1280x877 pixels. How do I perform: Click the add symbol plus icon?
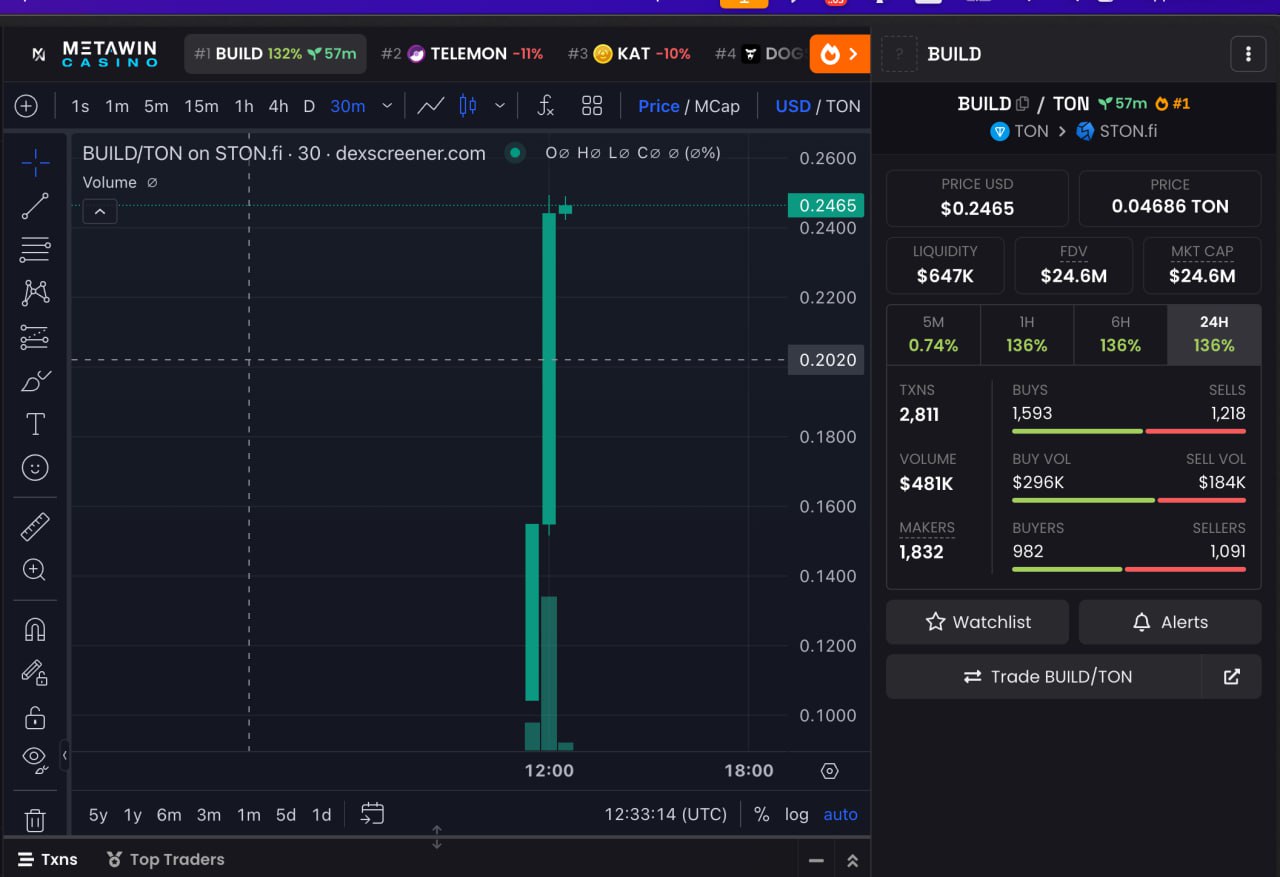(x=26, y=106)
